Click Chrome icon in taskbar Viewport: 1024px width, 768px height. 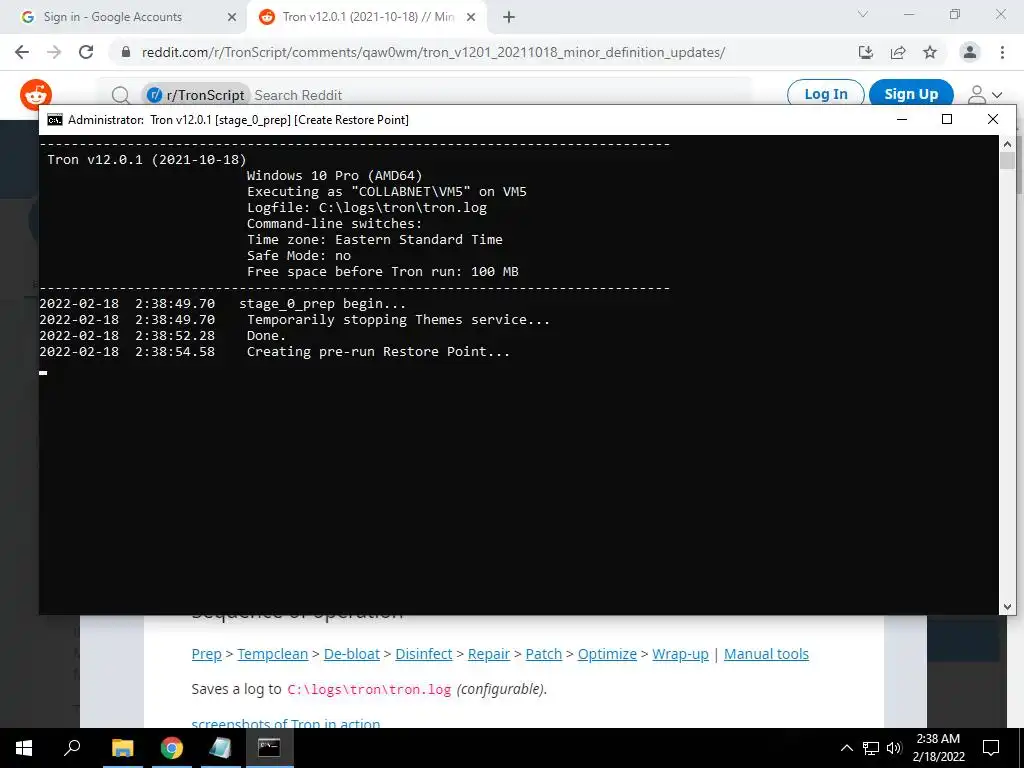click(172, 748)
